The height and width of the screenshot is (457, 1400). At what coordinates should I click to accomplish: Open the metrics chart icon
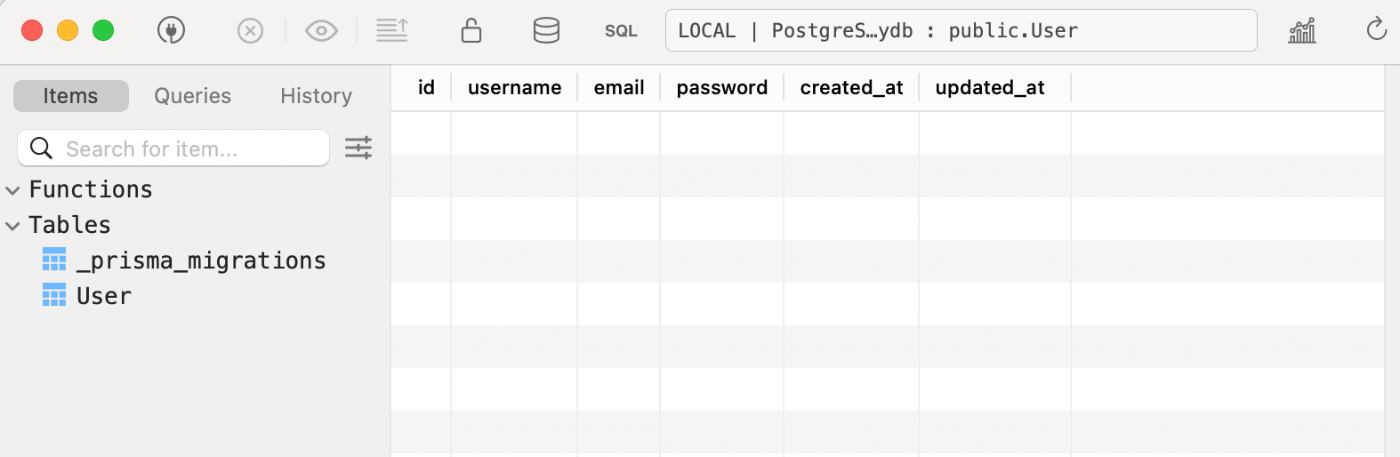click(x=1302, y=31)
